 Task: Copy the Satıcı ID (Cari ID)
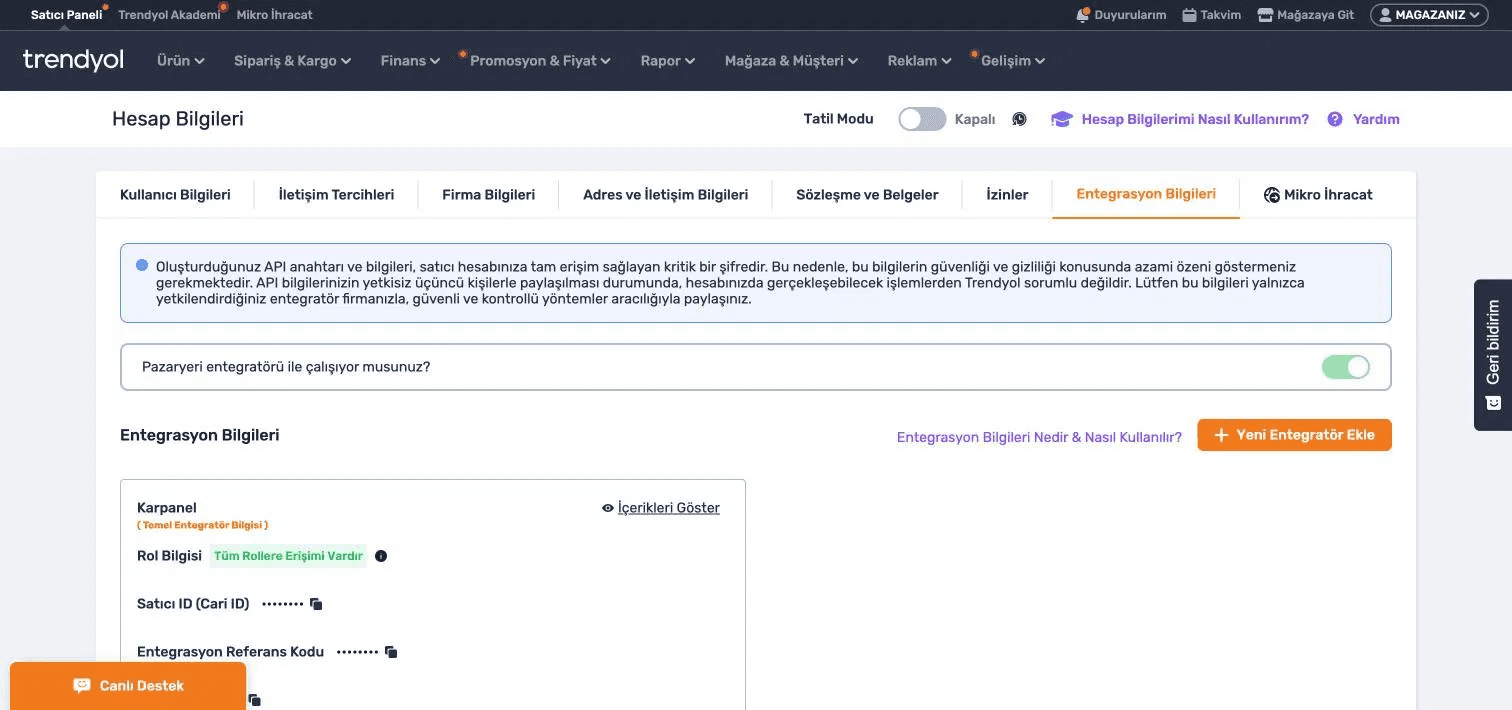[316, 604]
